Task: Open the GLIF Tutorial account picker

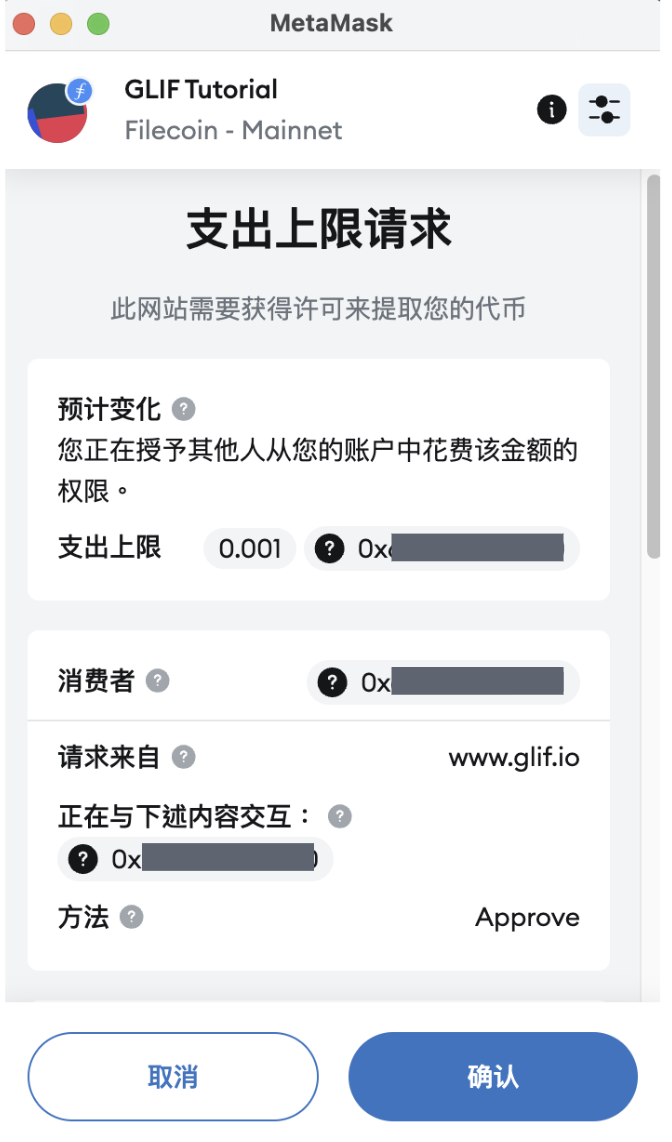Action: click(201, 89)
